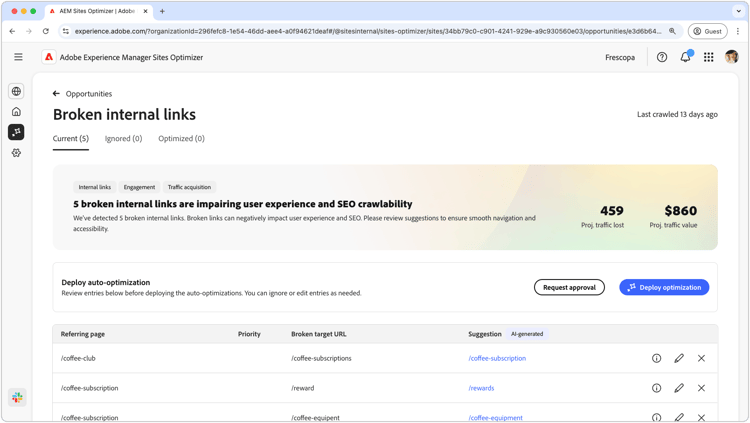Open the app switcher grid icon
750x423 pixels.
tap(709, 57)
